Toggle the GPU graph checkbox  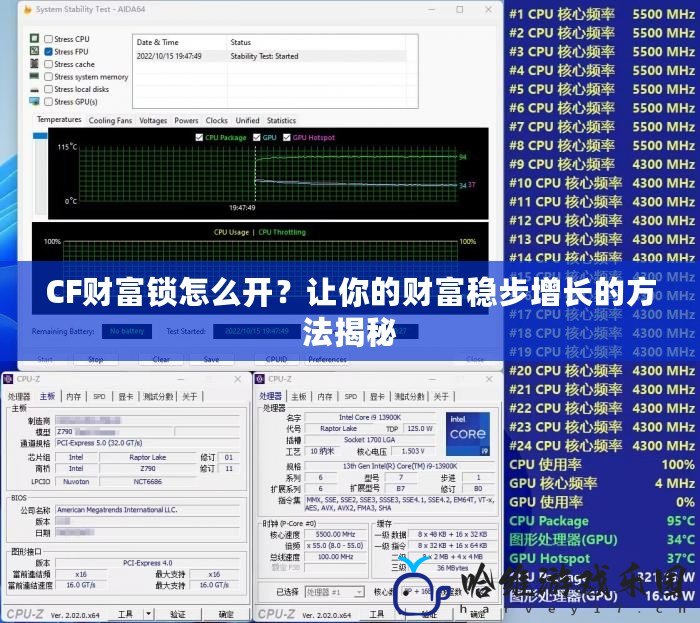coord(257,137)
